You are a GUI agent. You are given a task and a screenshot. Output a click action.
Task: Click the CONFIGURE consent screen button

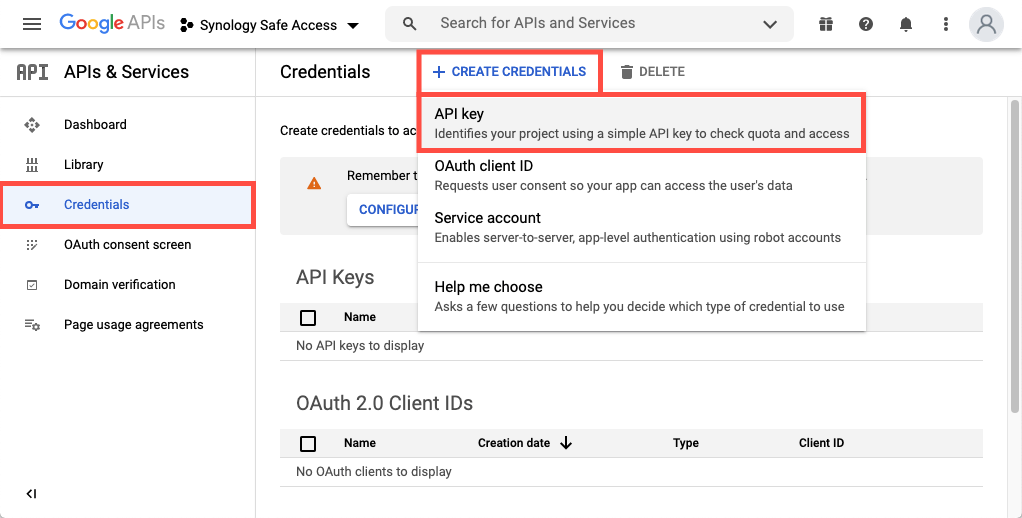click(x=383, y=210)
